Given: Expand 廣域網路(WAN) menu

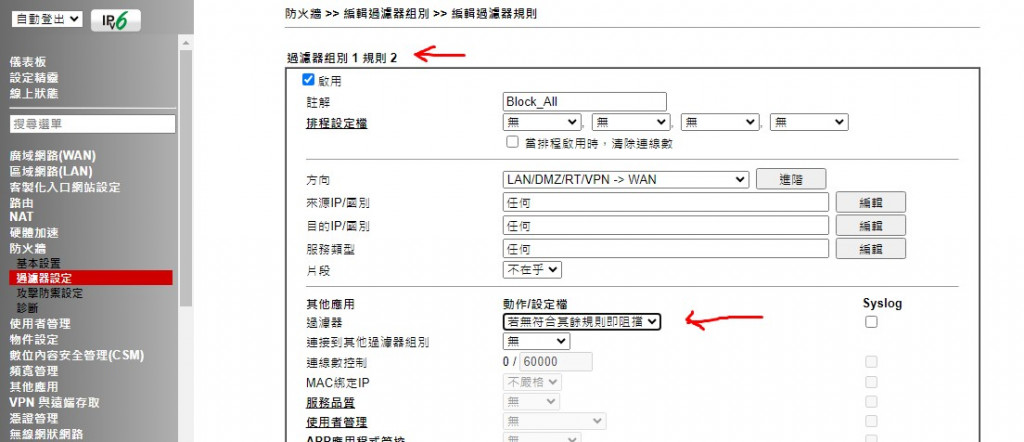Looking at the screenshot, I should (52, 156).
